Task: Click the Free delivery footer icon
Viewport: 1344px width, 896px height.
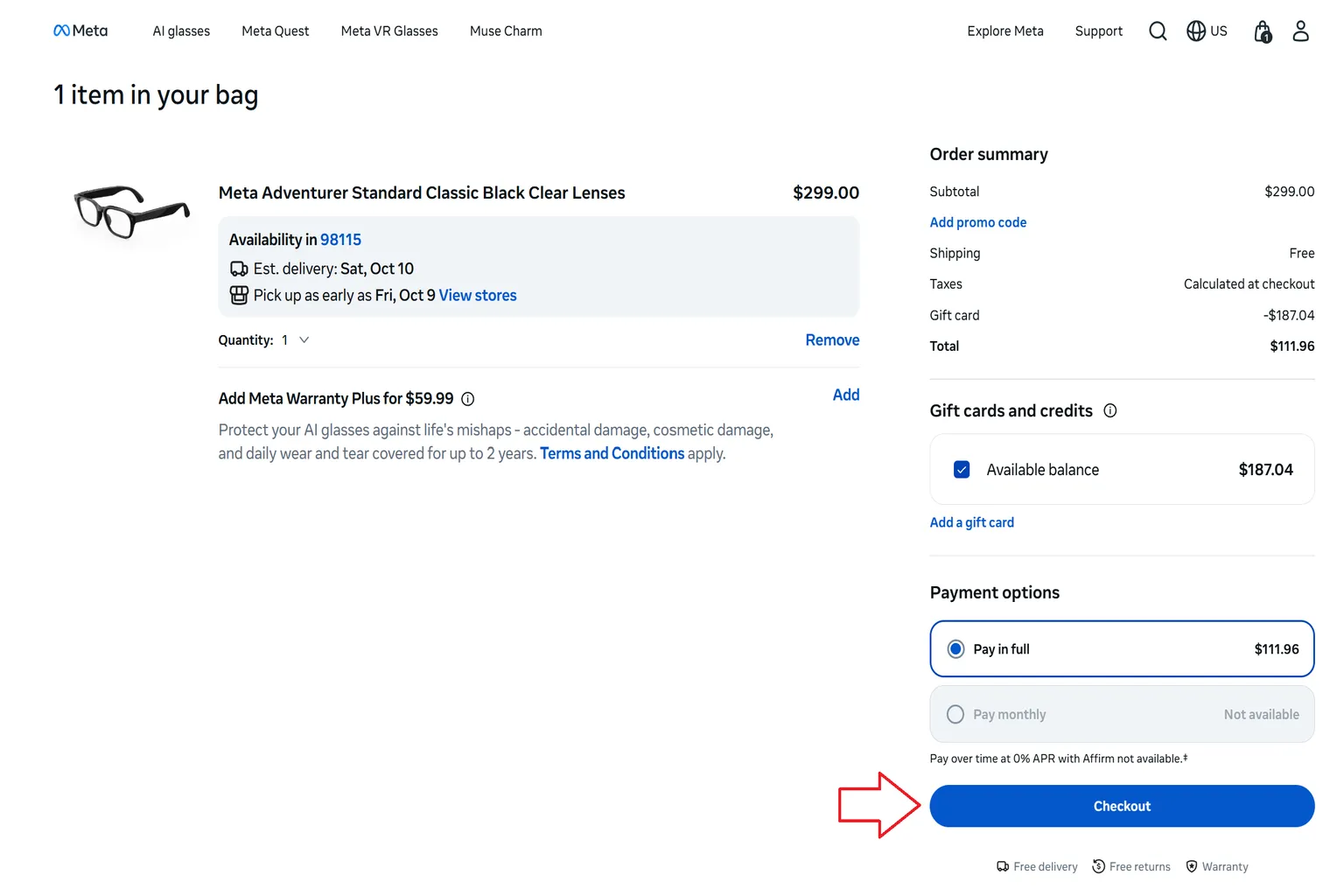Action: click(1003, 866)
